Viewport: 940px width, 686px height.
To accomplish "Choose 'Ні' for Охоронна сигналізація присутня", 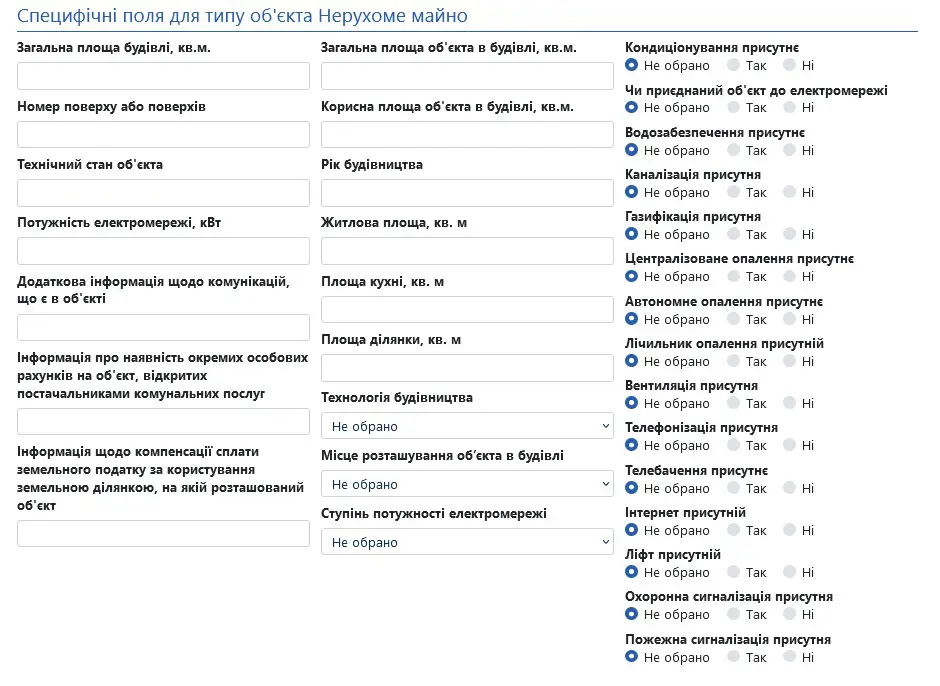I will [789, 614].
